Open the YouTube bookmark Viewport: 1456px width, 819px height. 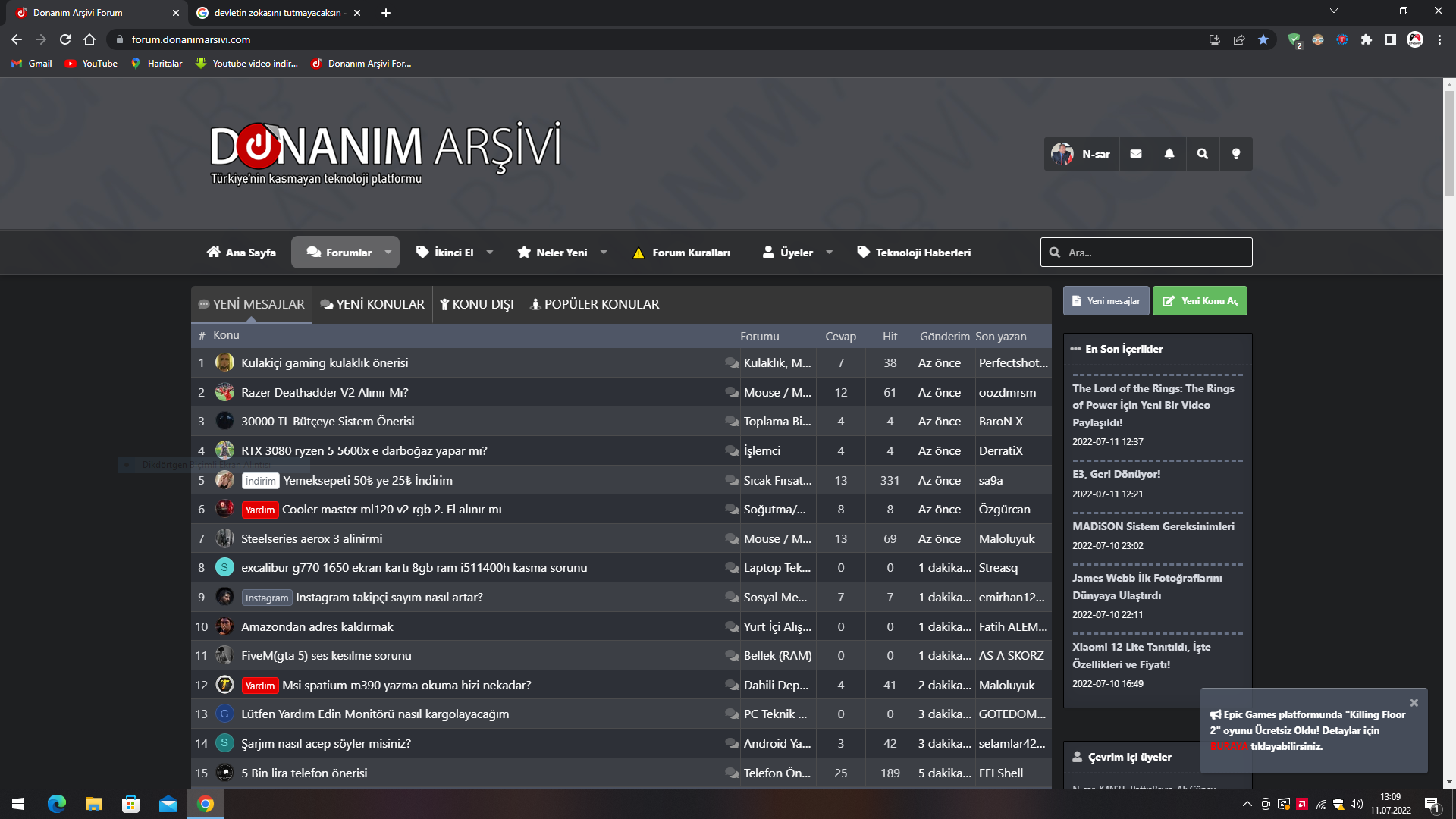(91, 64)
